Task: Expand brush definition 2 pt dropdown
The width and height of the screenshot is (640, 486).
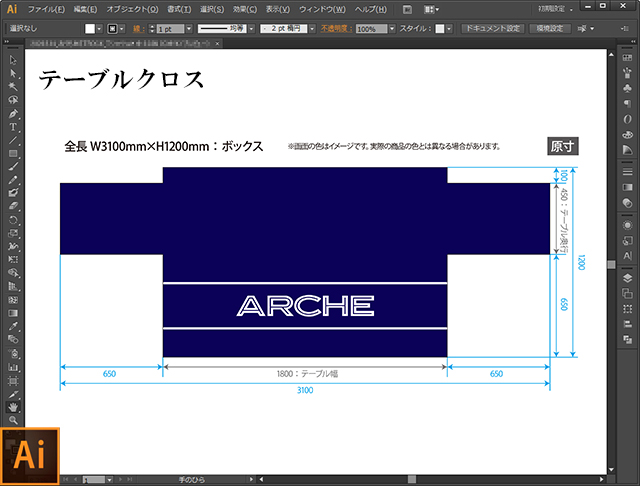Action: click(x=312, y=29)
